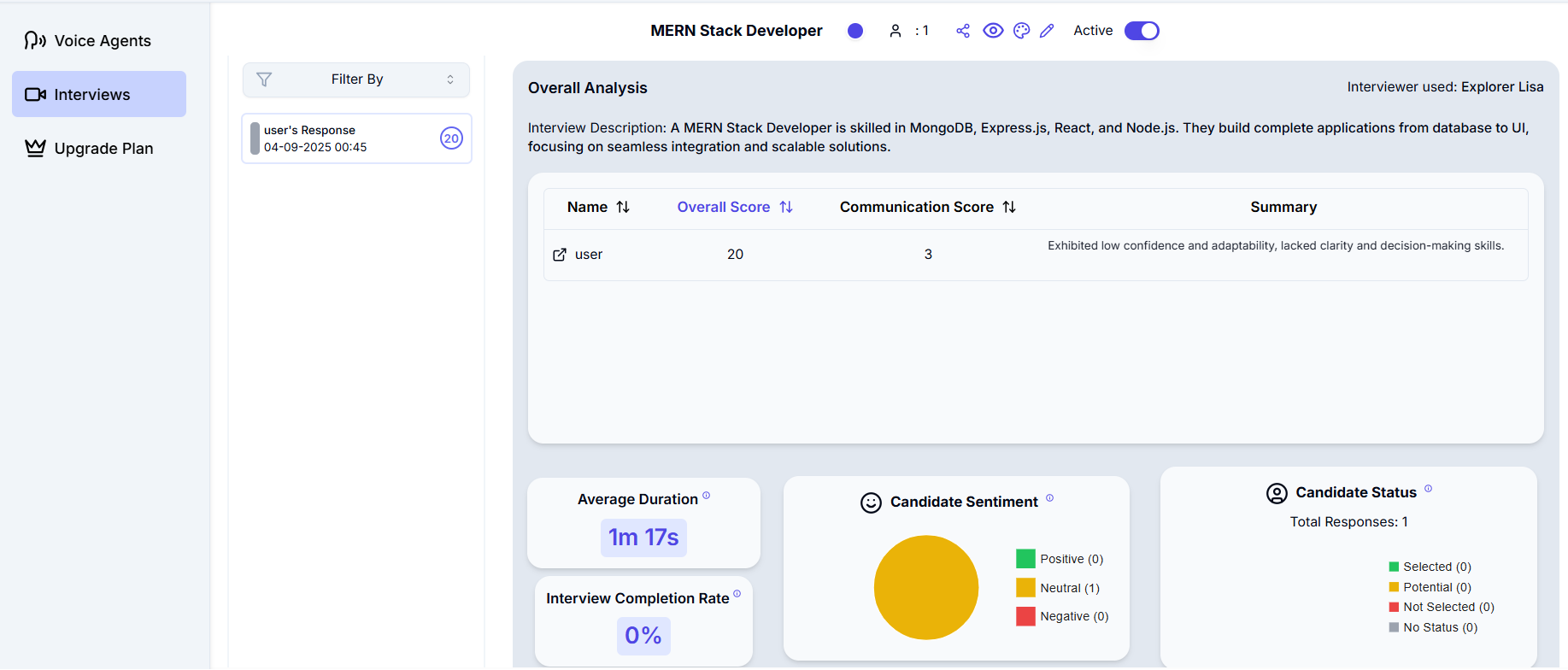Click the candidate count person icon
The image size is (1568, 670).
point(895,31)
